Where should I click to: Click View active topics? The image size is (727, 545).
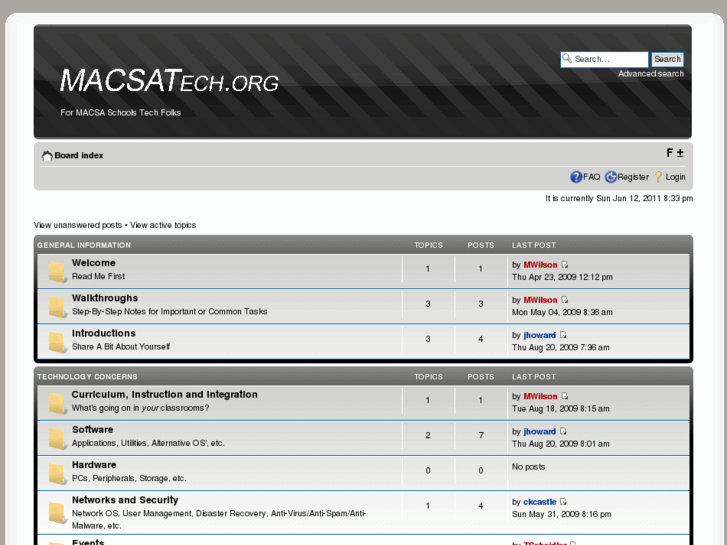(163, 225)
